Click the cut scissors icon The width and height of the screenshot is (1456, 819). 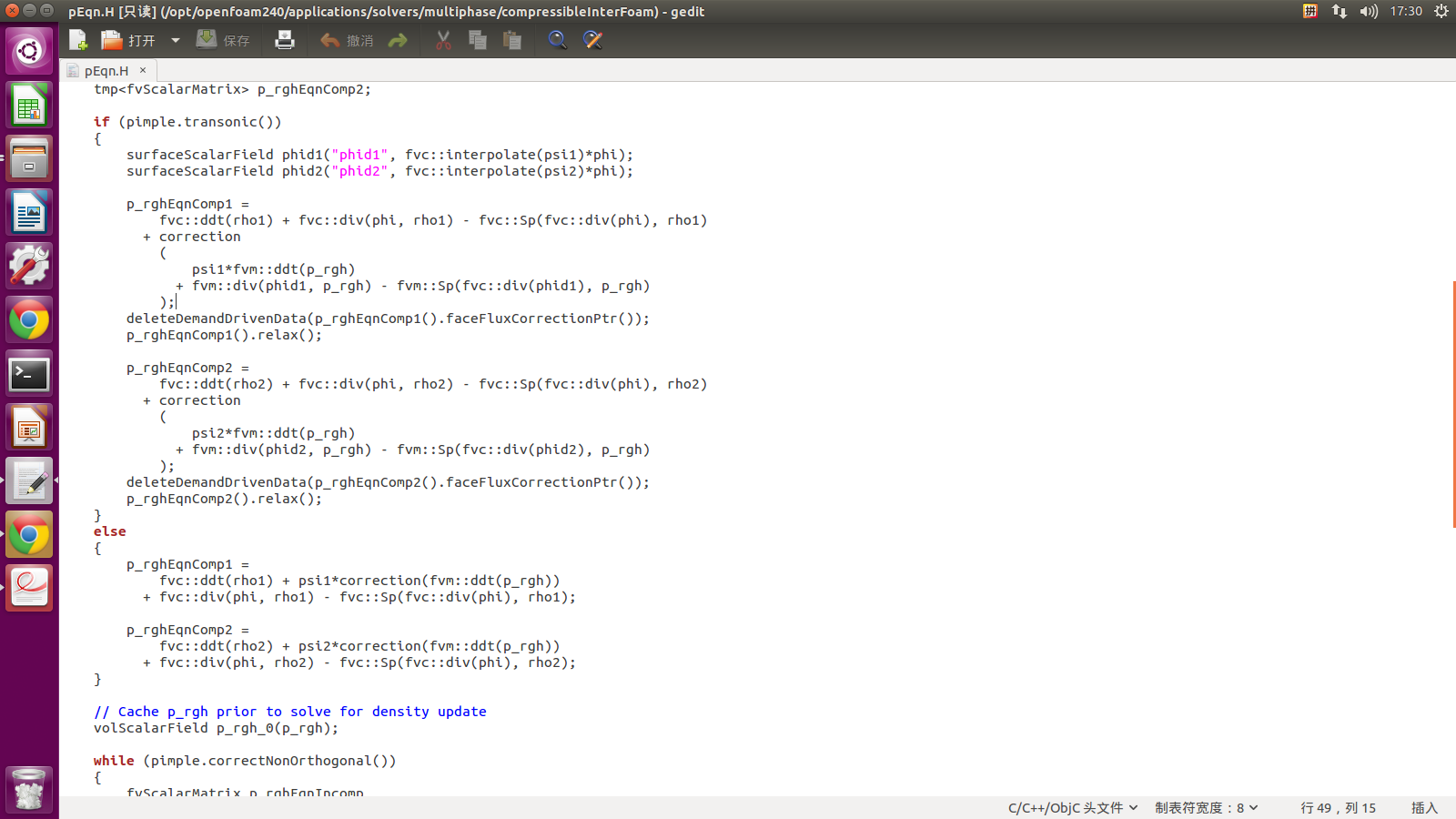443,40
